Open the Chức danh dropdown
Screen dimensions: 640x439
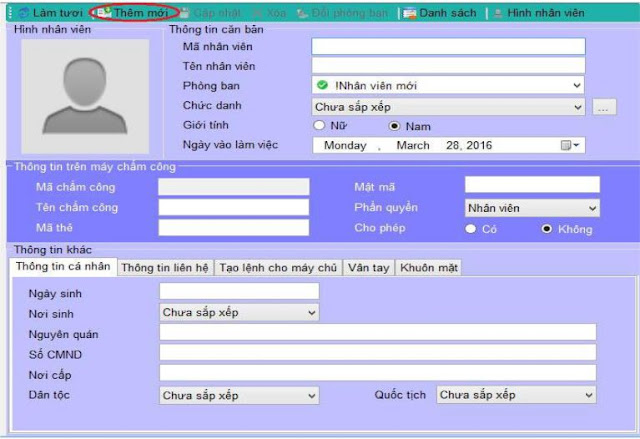(x=578, y=107)
